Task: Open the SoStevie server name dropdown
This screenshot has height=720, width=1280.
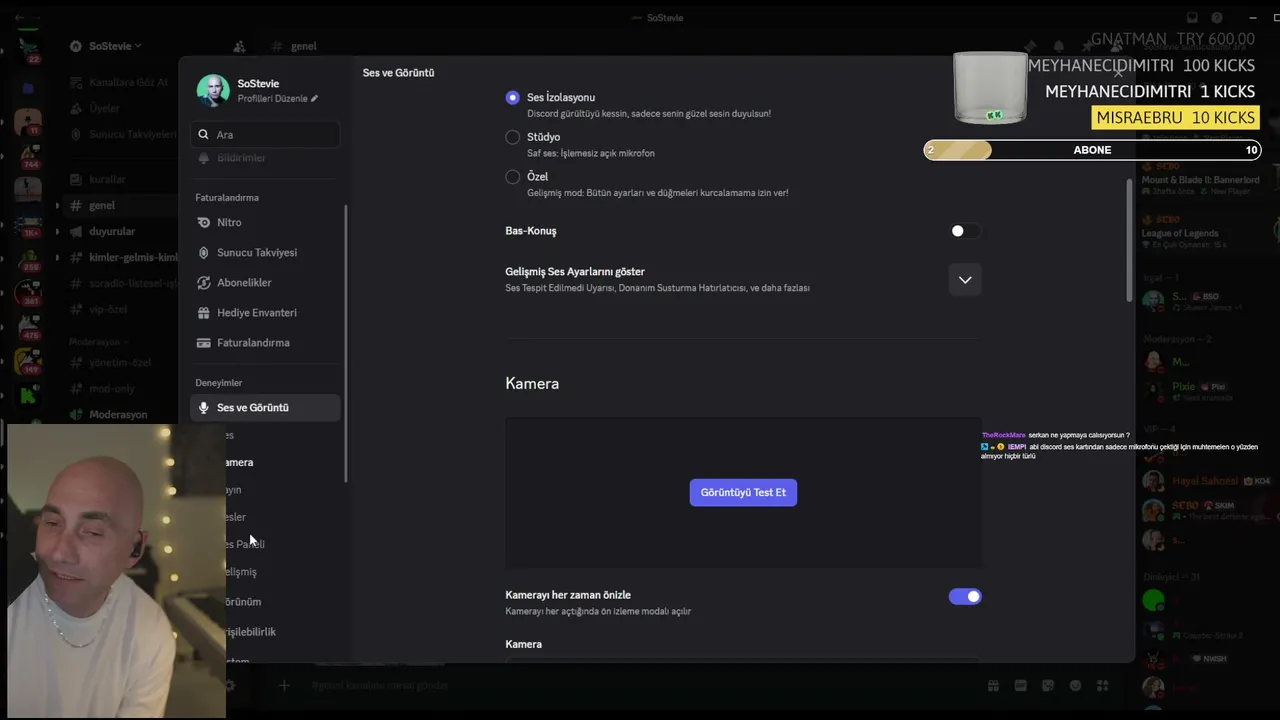Action: [115, 46]
